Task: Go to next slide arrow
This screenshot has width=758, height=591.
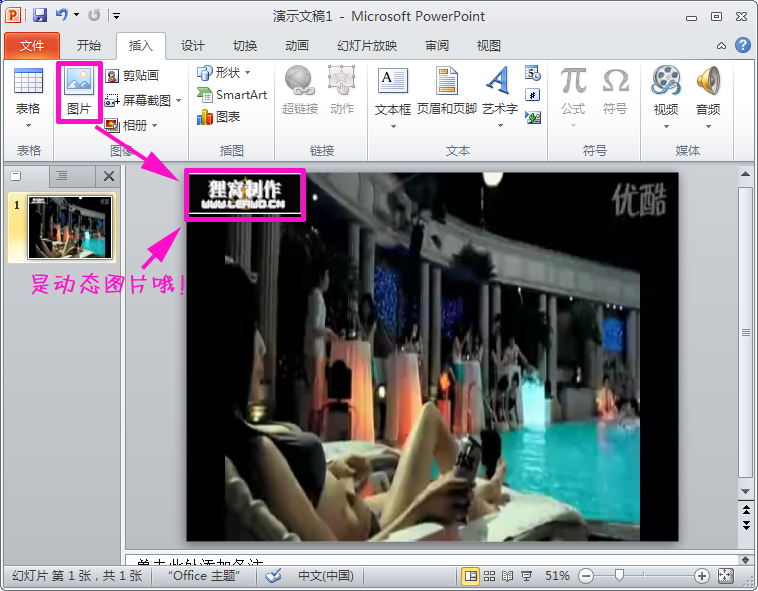Action: click(x=746, y=525)
